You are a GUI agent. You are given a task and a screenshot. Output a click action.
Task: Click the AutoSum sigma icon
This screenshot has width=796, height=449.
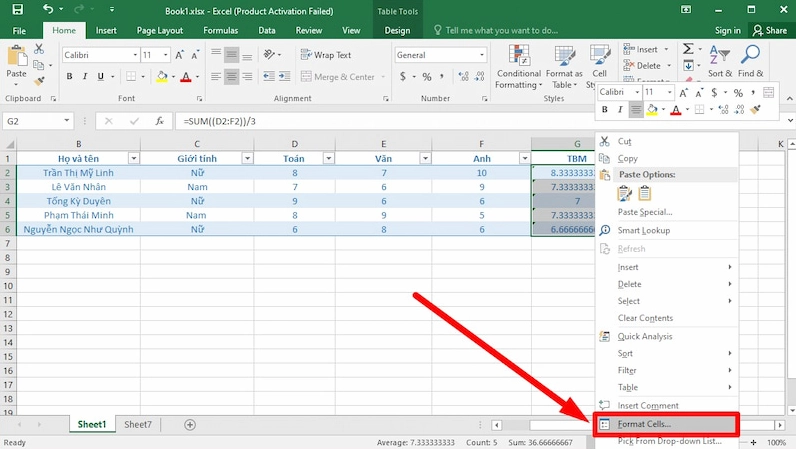point(688,49)
